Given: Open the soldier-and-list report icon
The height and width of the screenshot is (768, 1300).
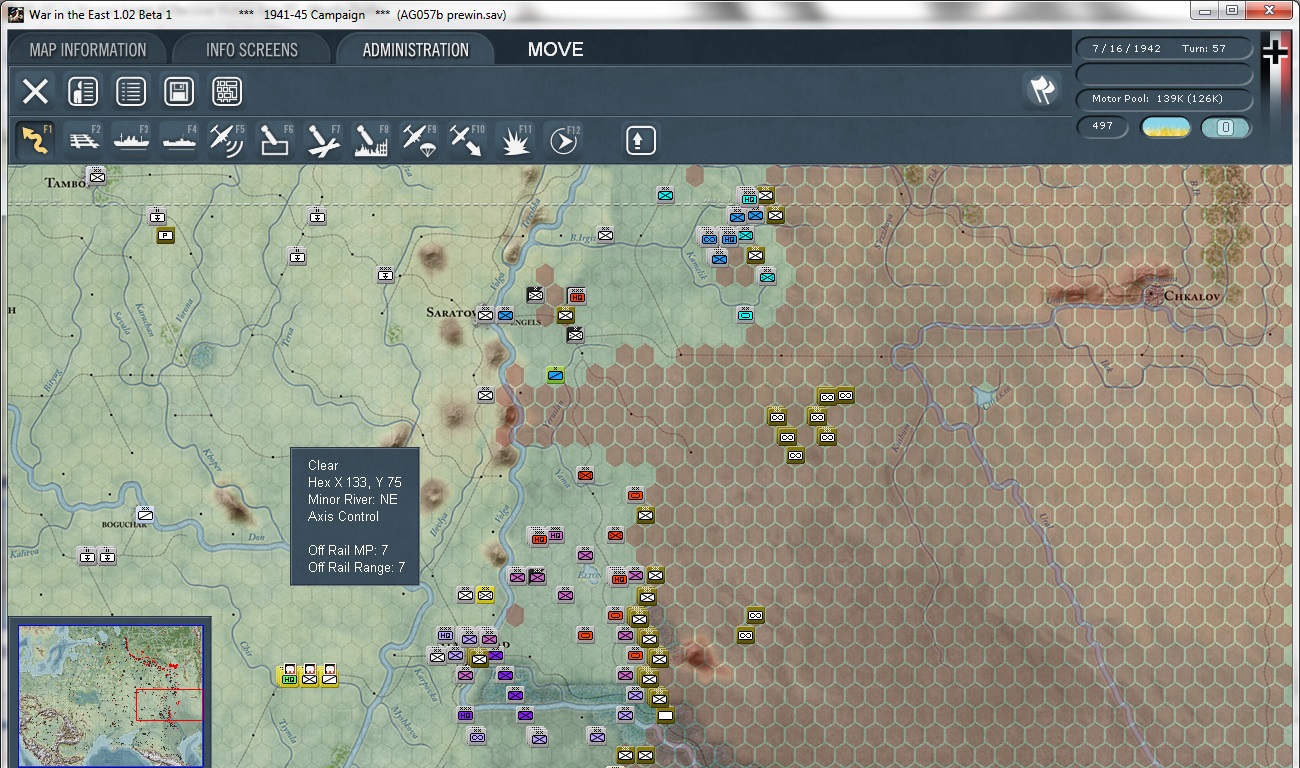Looking at the screenshot, I should 83,92.
